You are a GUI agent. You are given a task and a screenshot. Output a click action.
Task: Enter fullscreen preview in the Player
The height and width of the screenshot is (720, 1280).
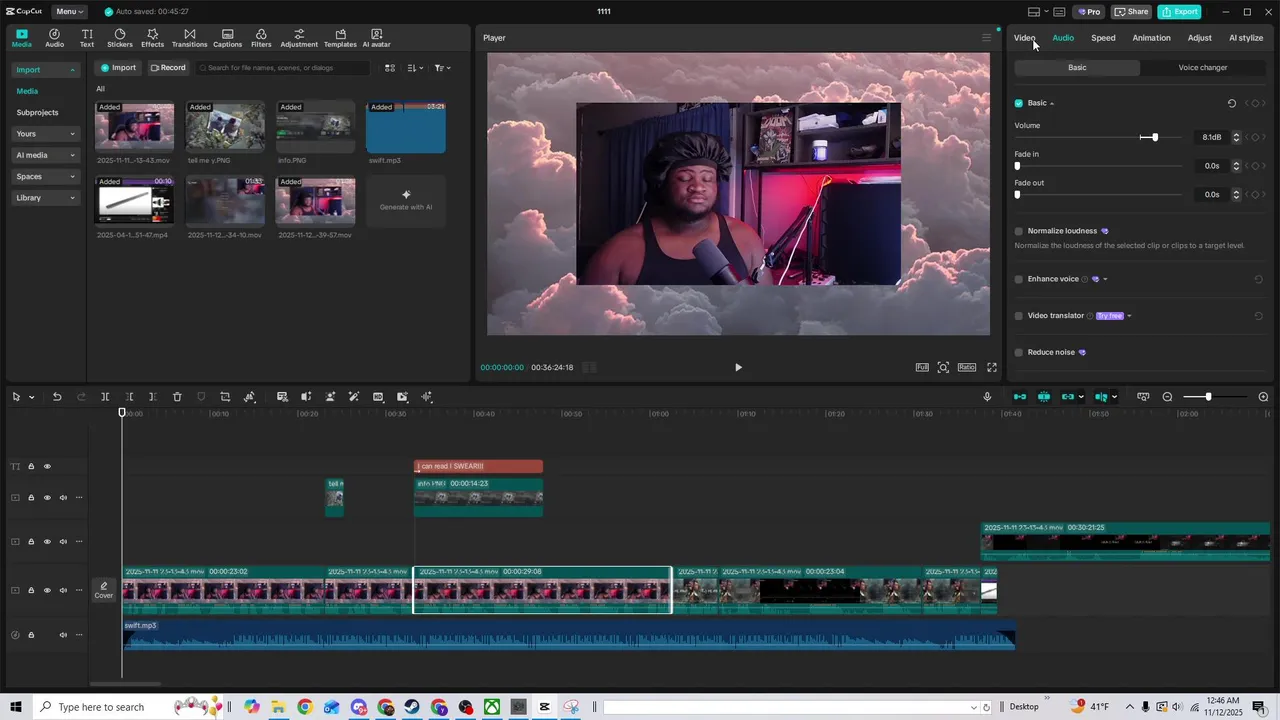[x=992, y=367]
